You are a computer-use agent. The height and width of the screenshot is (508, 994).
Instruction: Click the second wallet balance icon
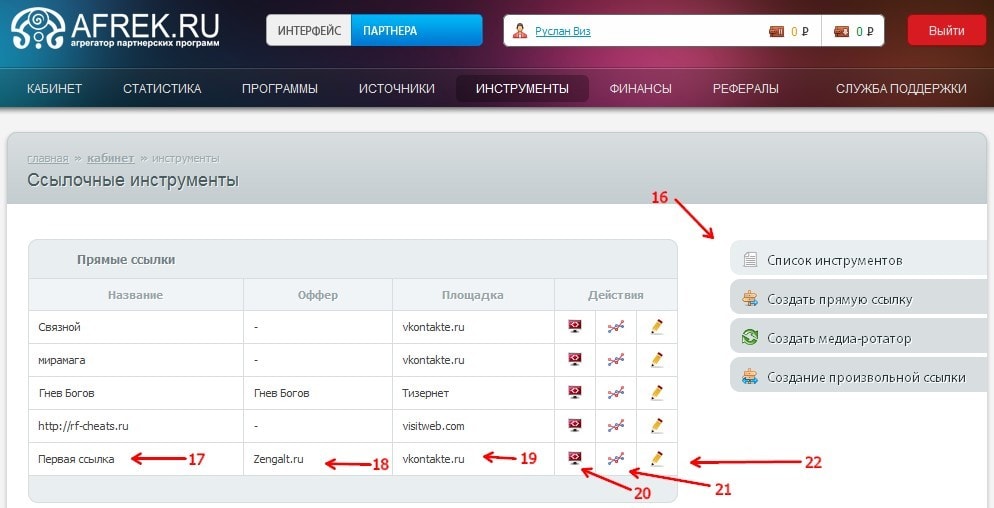[841, 31]
